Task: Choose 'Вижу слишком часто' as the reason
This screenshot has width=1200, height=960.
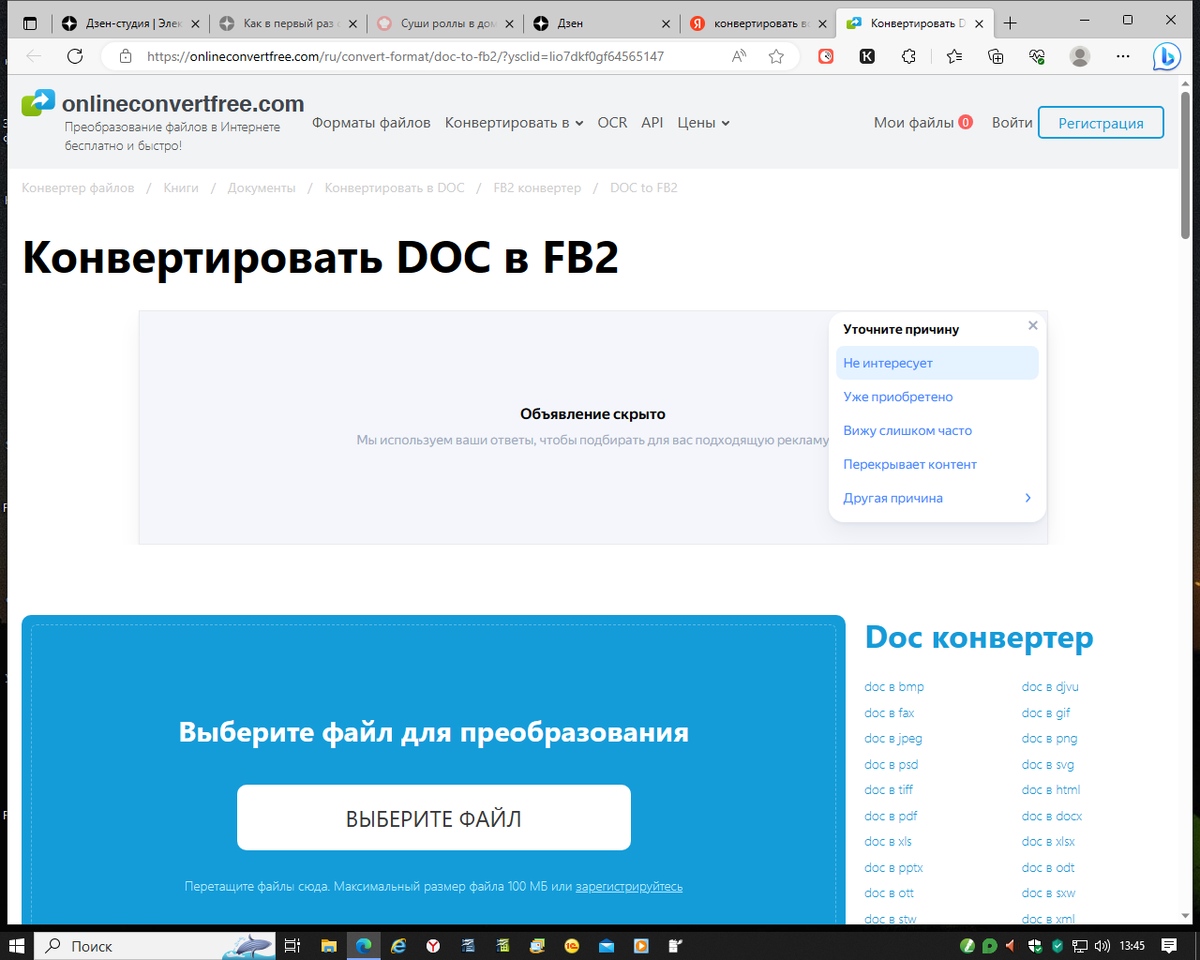Action: [907, 430]
